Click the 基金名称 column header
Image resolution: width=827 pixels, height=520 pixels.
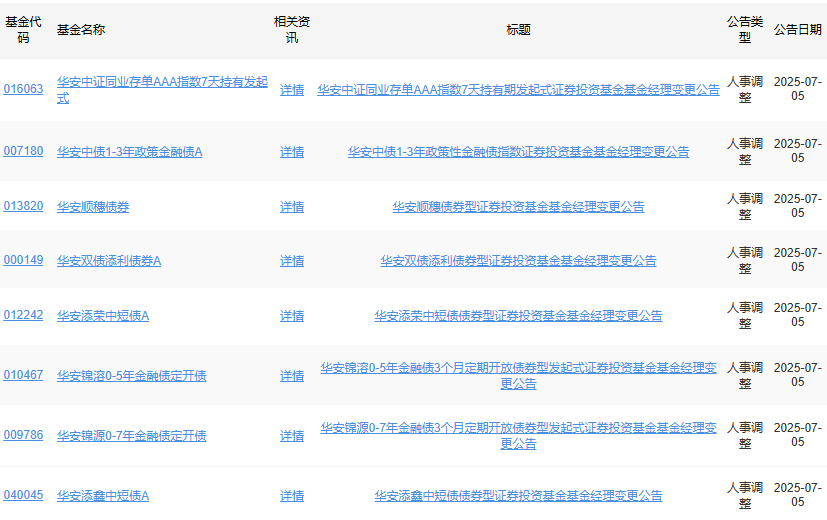coord(81,30)
